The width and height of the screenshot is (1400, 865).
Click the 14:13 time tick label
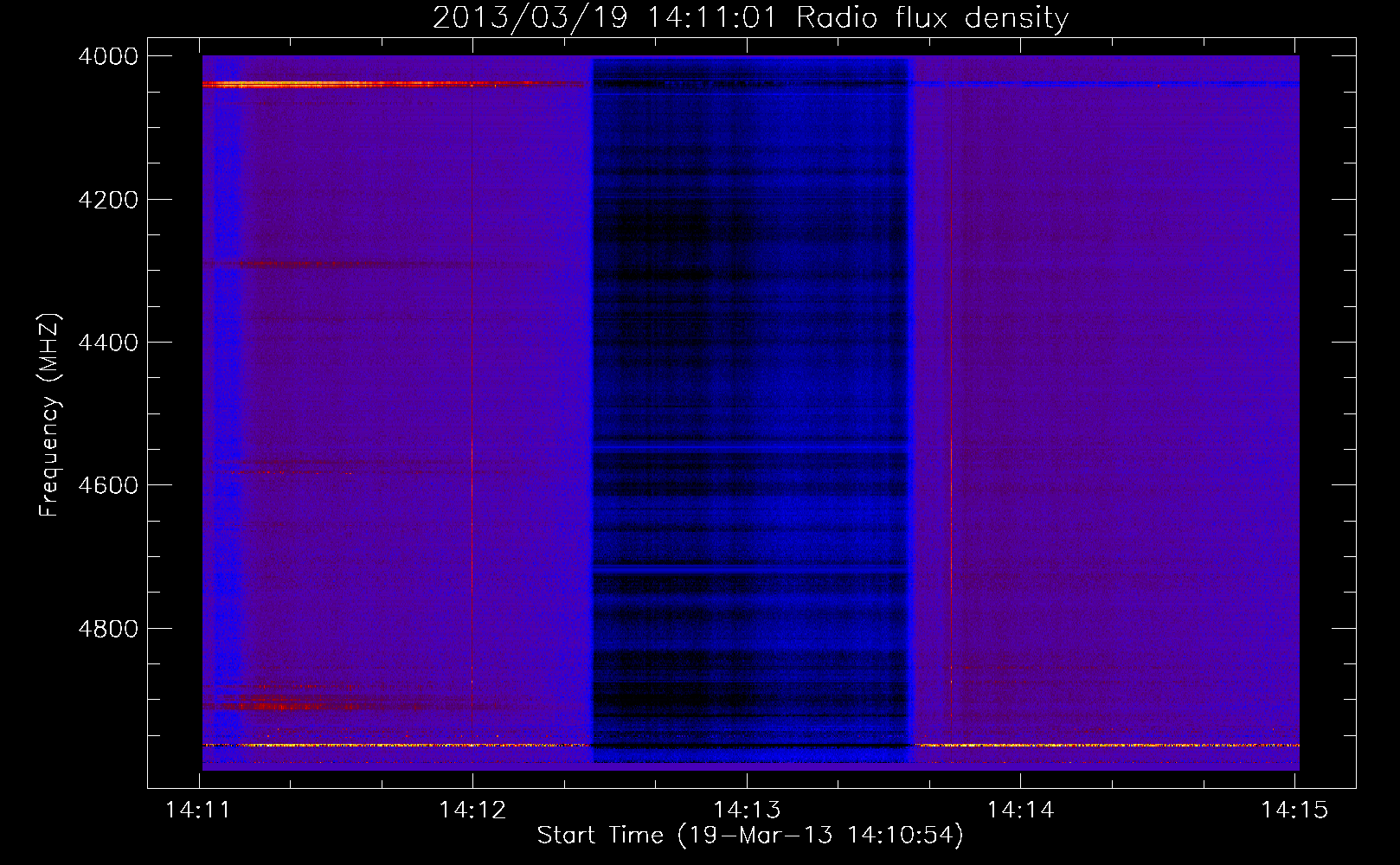click(747, 811)
